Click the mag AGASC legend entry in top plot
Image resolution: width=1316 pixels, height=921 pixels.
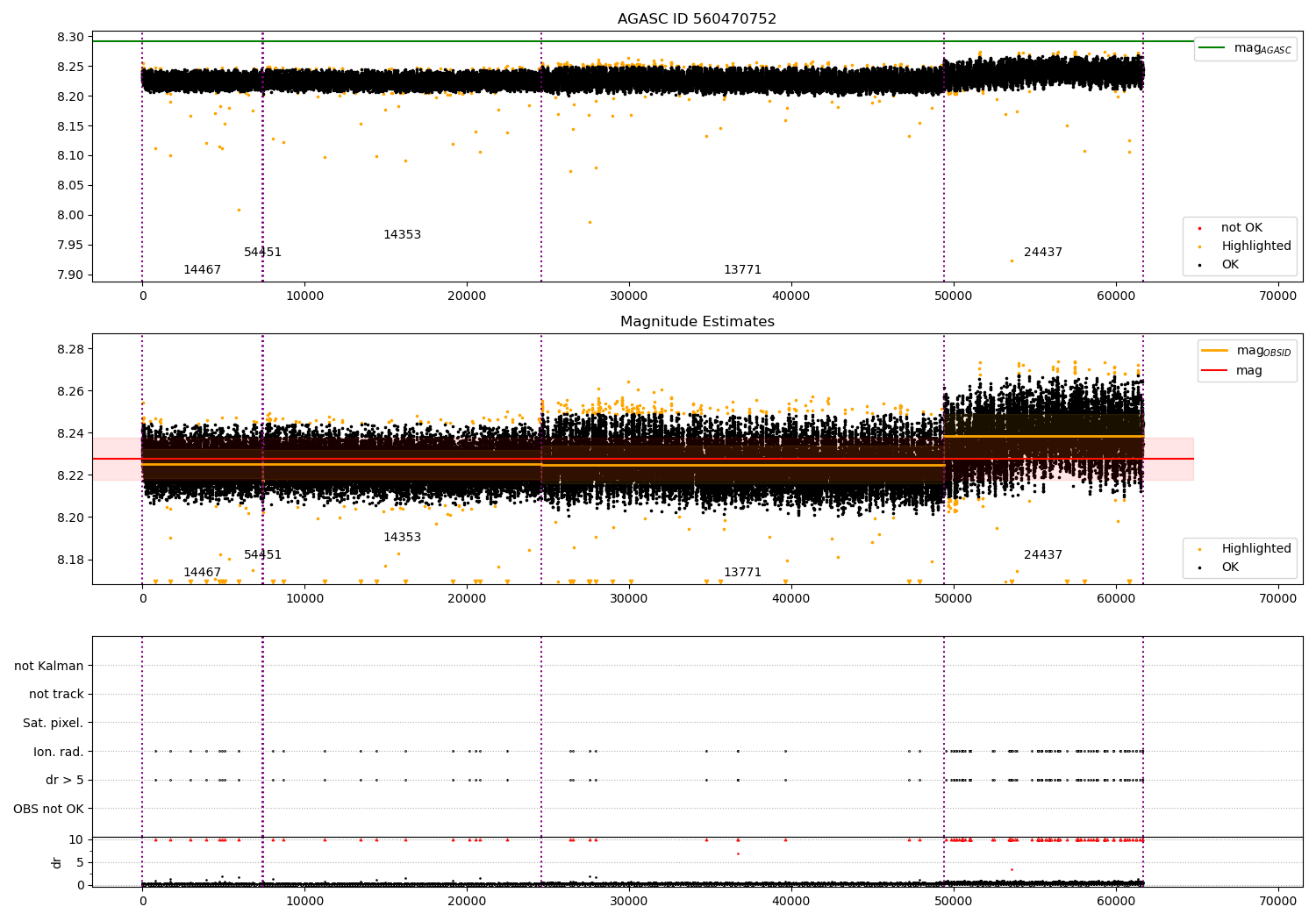(1245, 48)
